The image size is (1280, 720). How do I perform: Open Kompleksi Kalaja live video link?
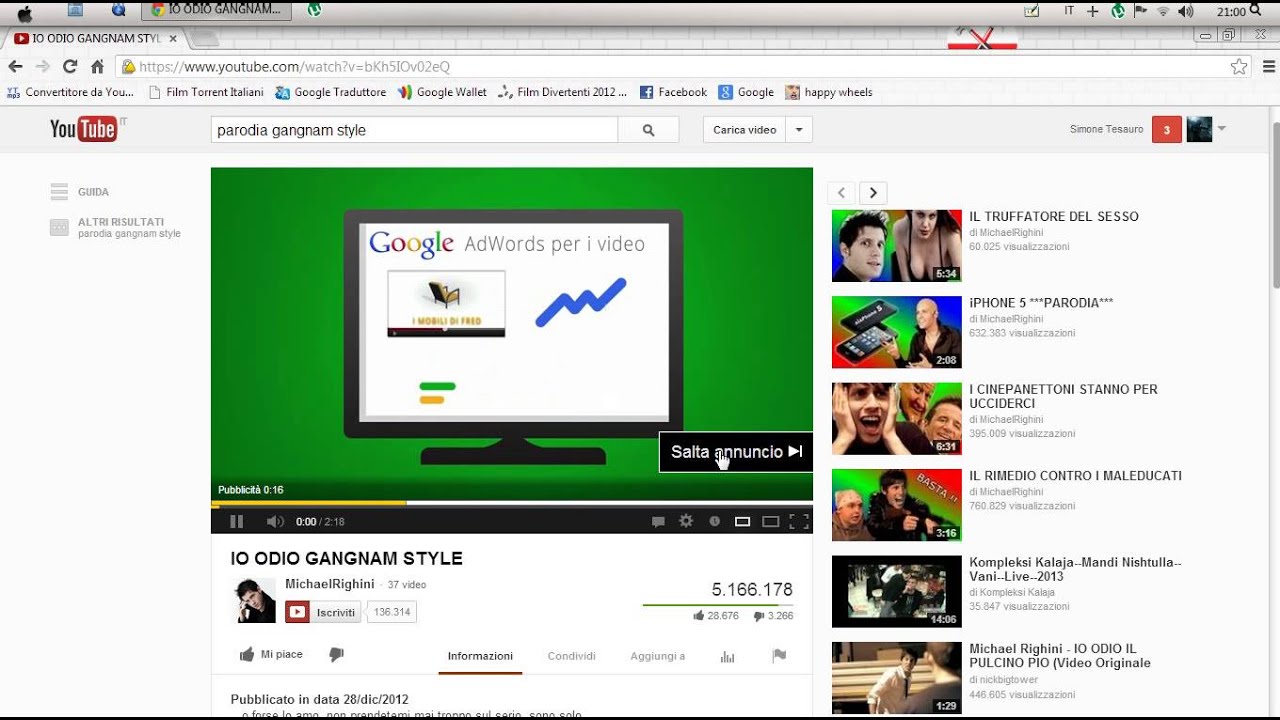[1075, 569]
